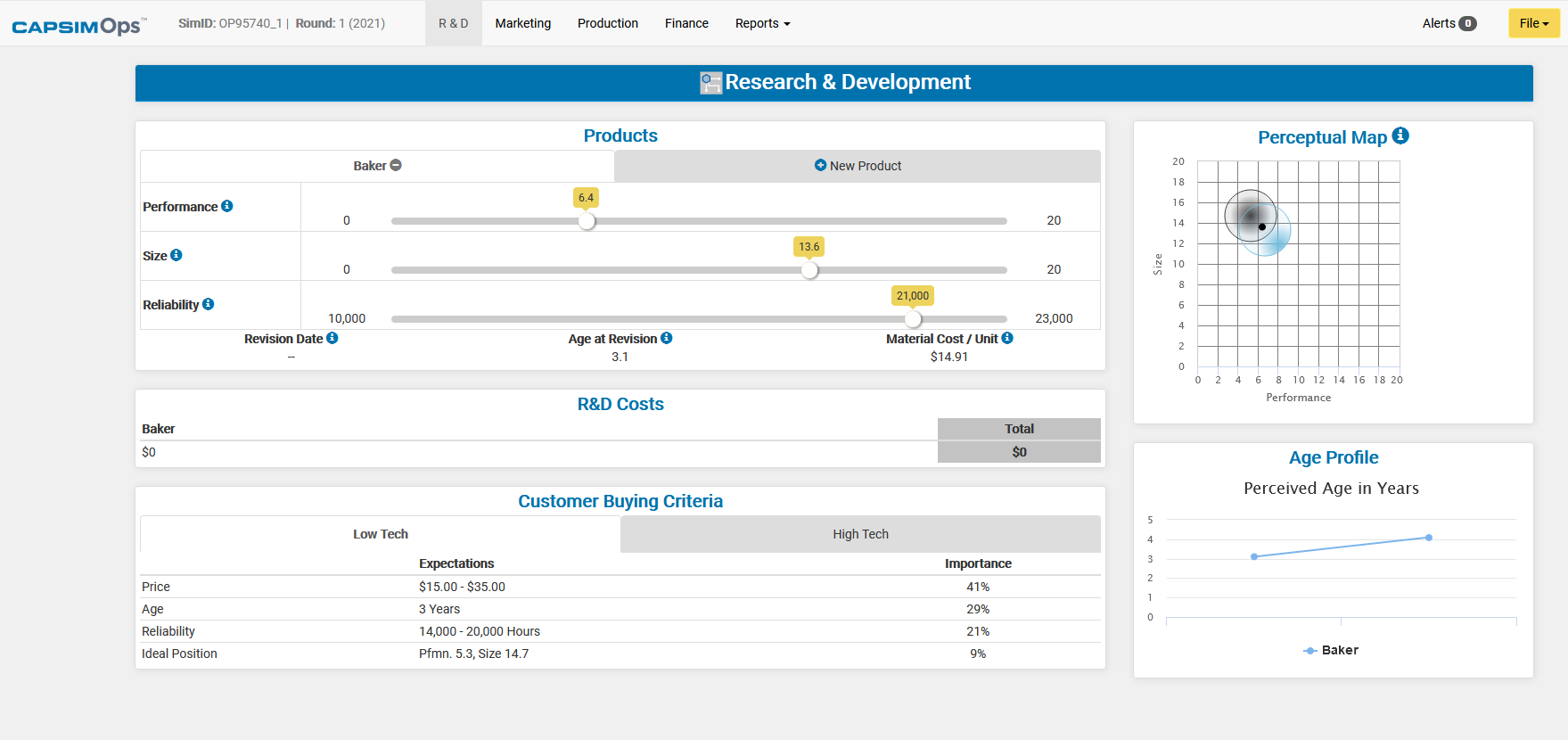Click the Material Cost / Unit info icon
The height and width of the screenshot is (740, 1568).
pyautogui.click(x=1007, y=338)
